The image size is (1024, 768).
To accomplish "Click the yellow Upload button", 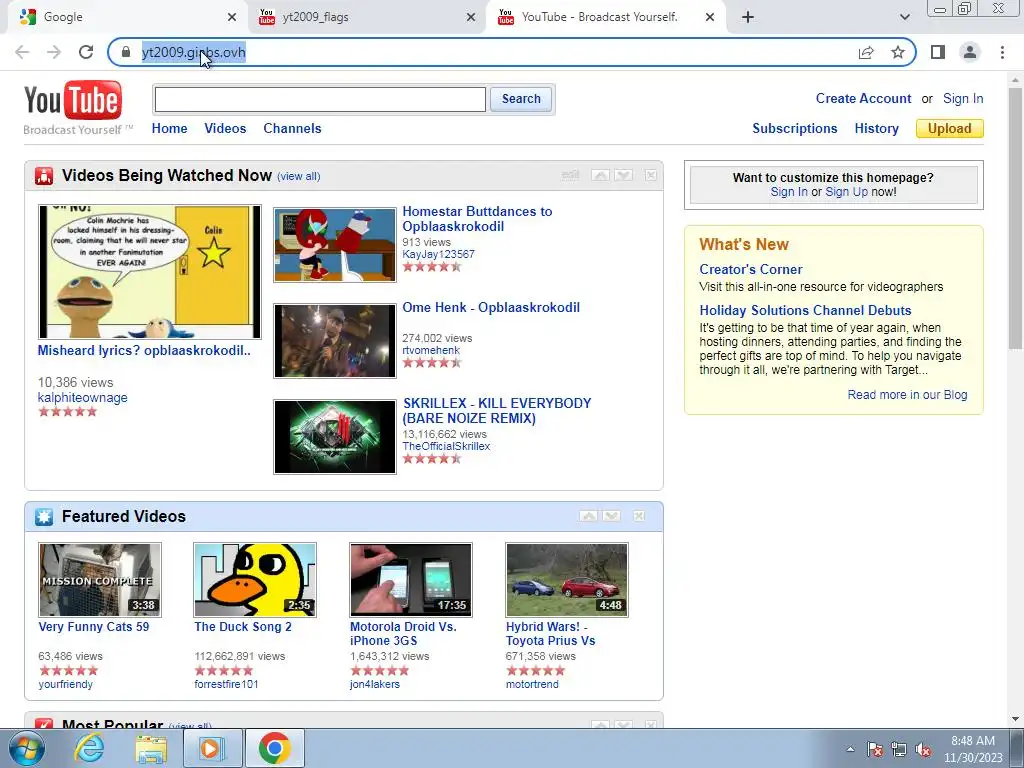I will click(x=950, y=129).
